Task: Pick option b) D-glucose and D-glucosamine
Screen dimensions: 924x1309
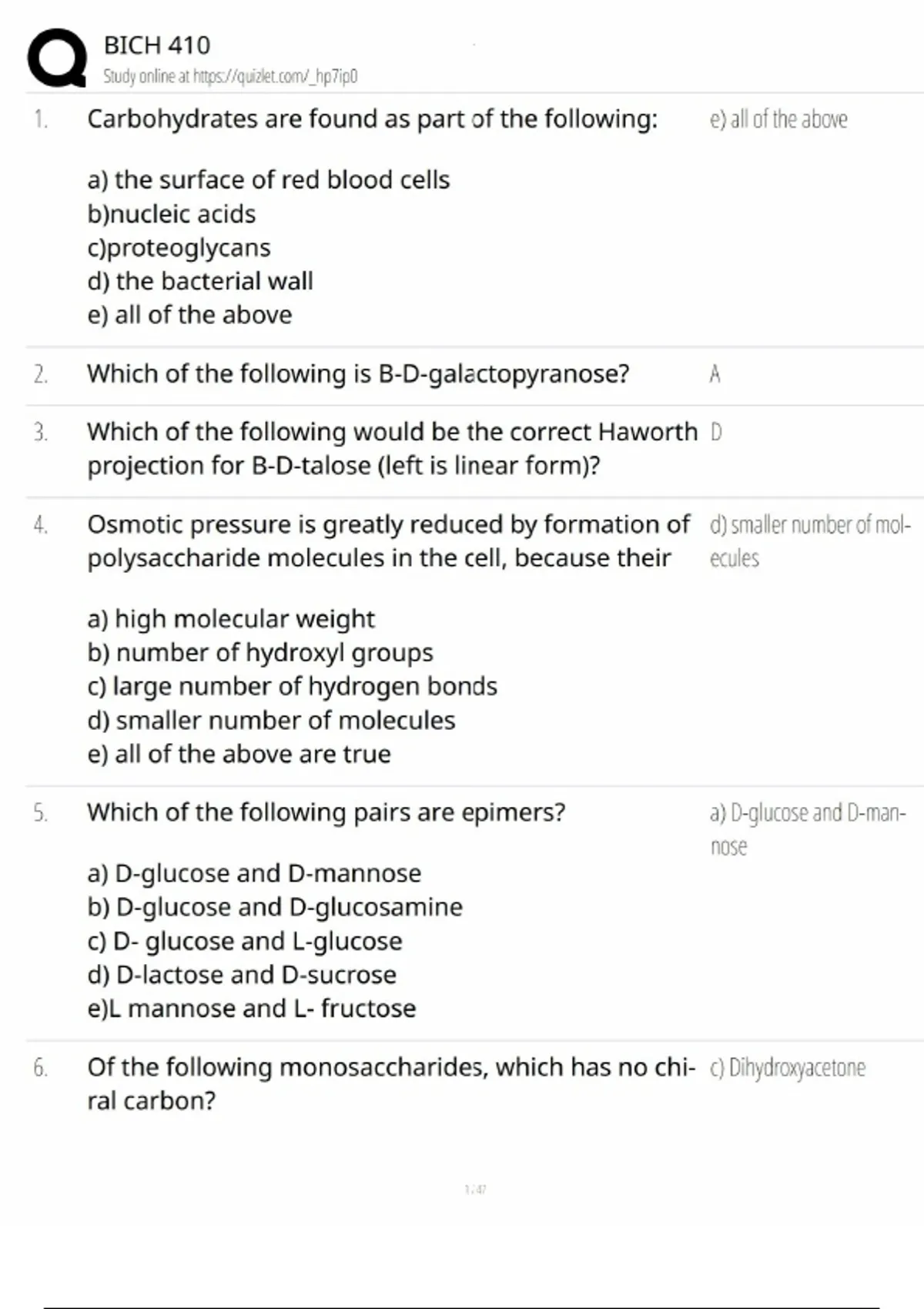Action: point(275,907)
